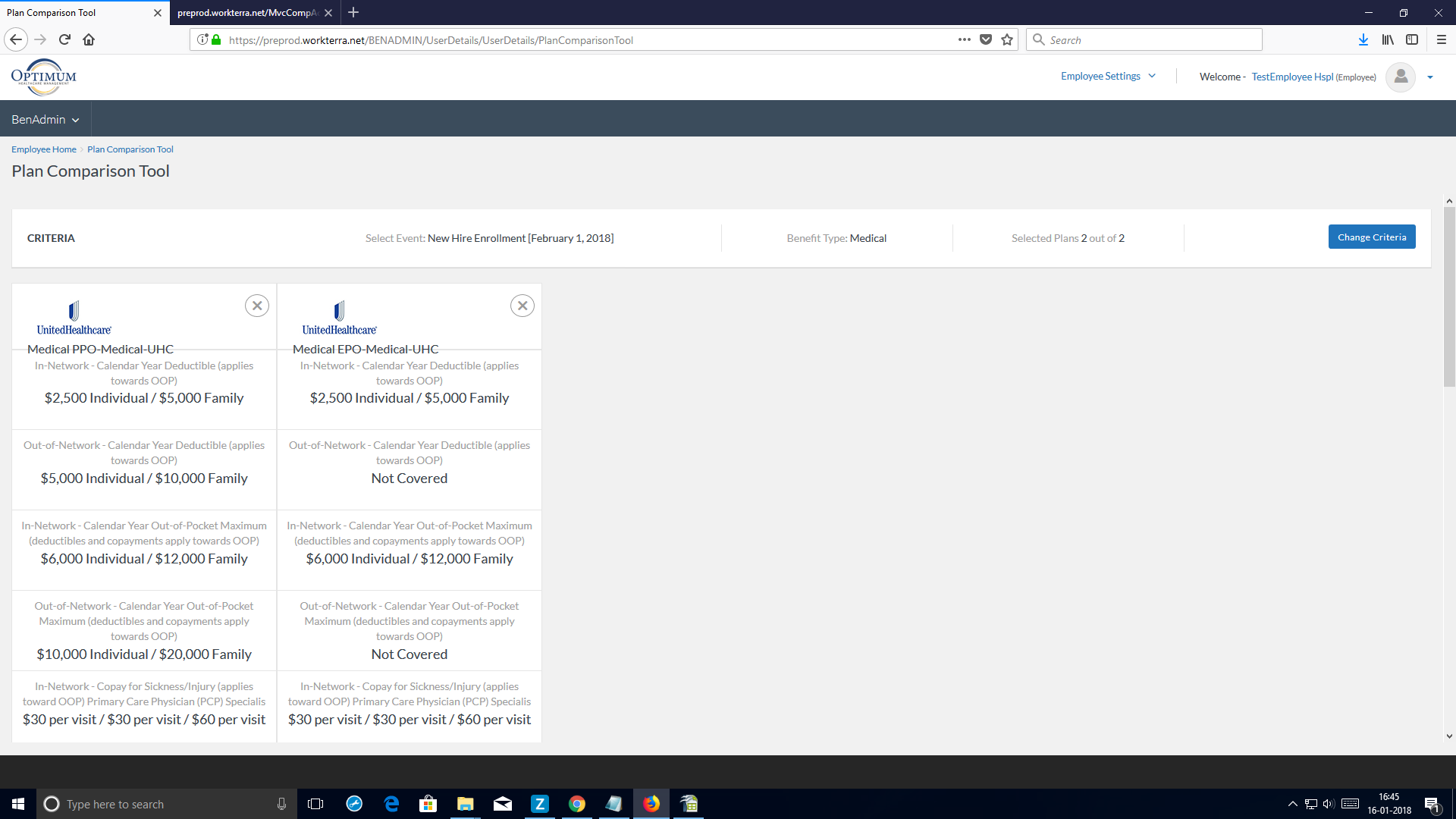This screenshot has width=1456, height=819.
Task: Open the Firefox hamburger menu
Action: [1440, 39]
